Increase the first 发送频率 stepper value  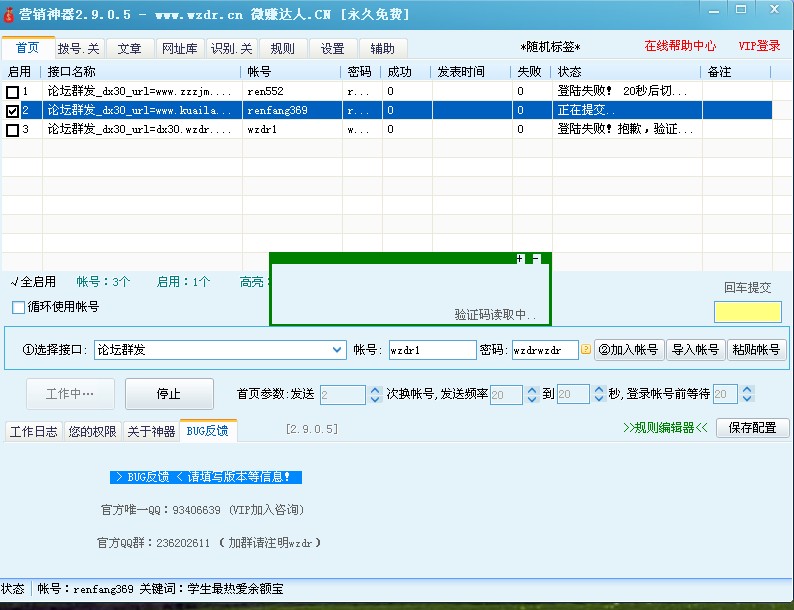(x=532, y=390)
